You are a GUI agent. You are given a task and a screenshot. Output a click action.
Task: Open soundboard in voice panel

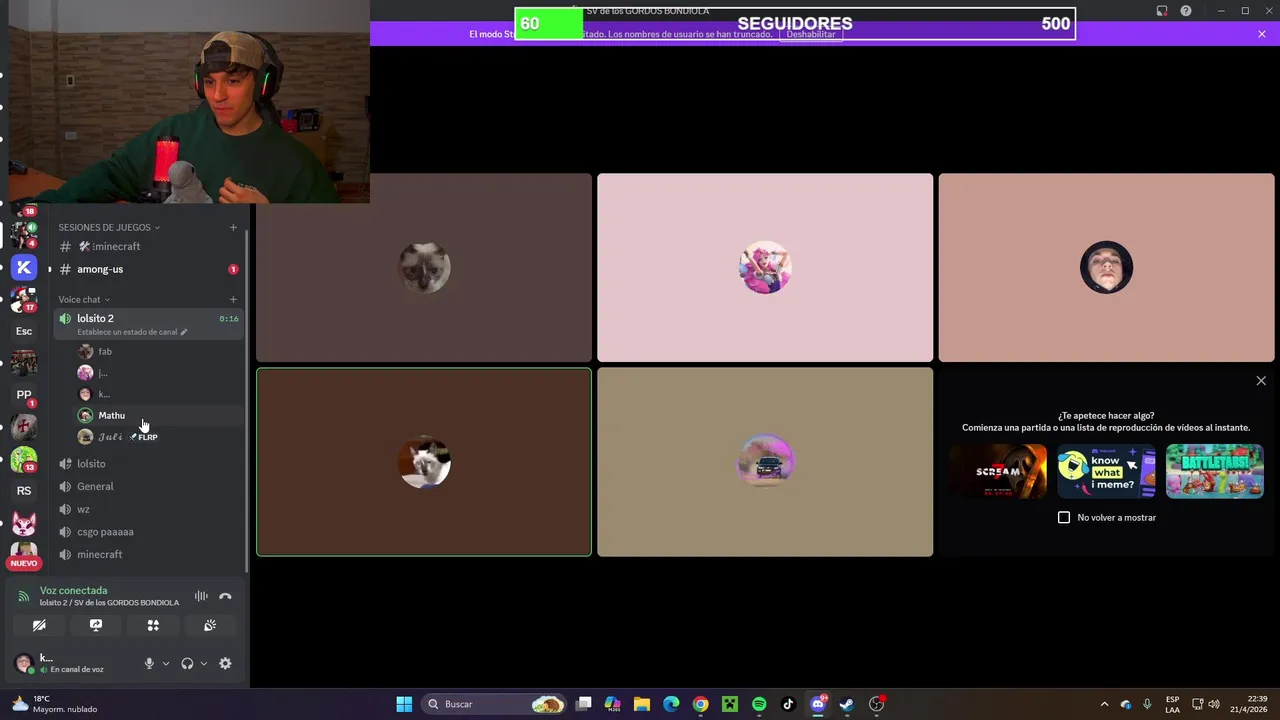coord(210,625)
